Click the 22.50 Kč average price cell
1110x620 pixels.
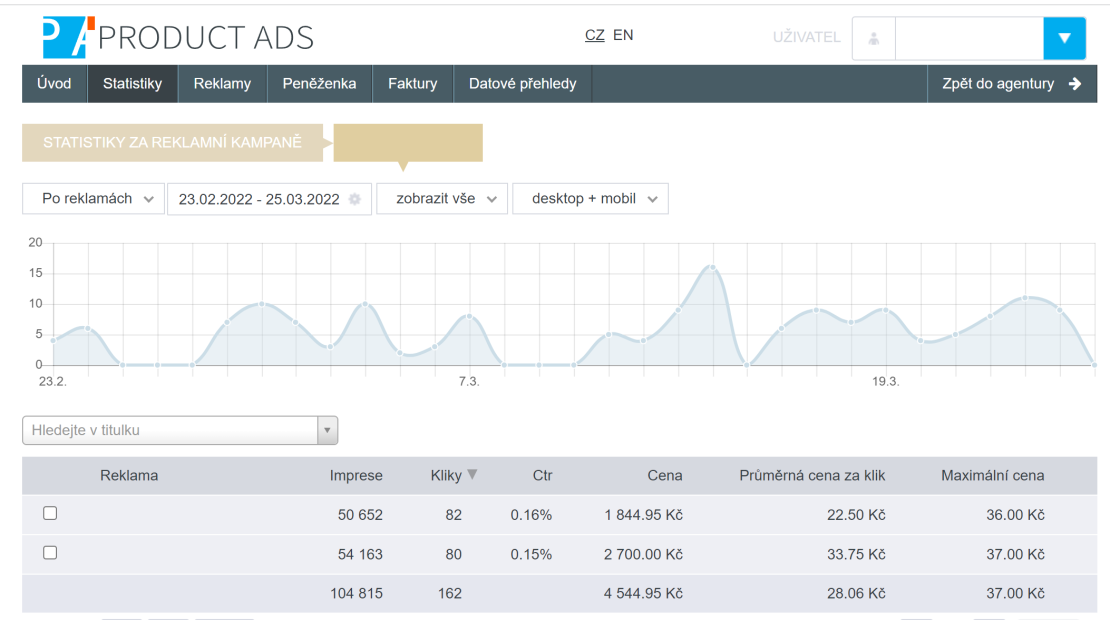856,515
